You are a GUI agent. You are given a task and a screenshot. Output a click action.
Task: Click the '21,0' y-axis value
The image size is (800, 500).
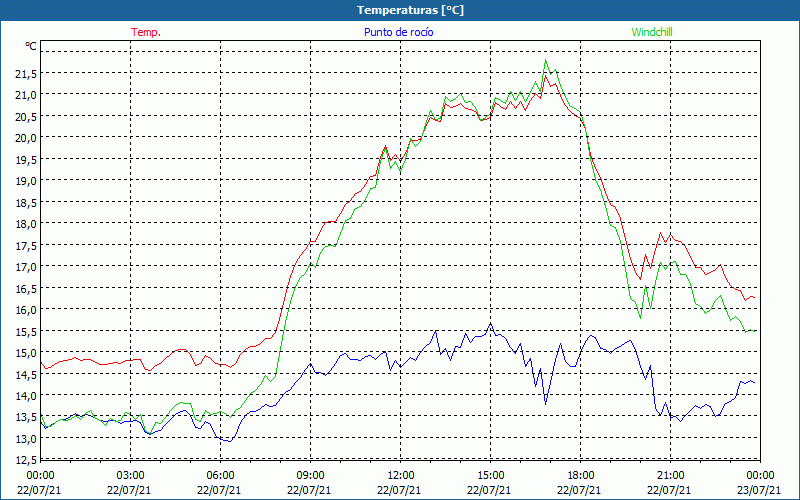[26, 95]
